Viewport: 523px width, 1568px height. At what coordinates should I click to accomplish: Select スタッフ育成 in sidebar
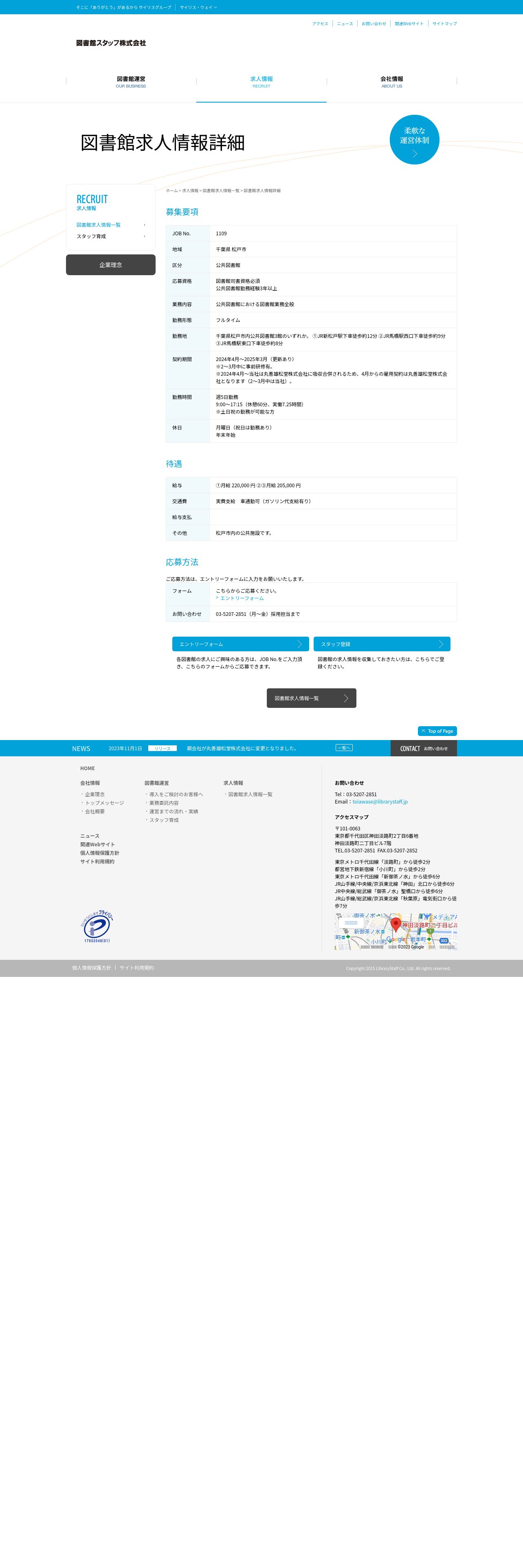tap(111, 236)
